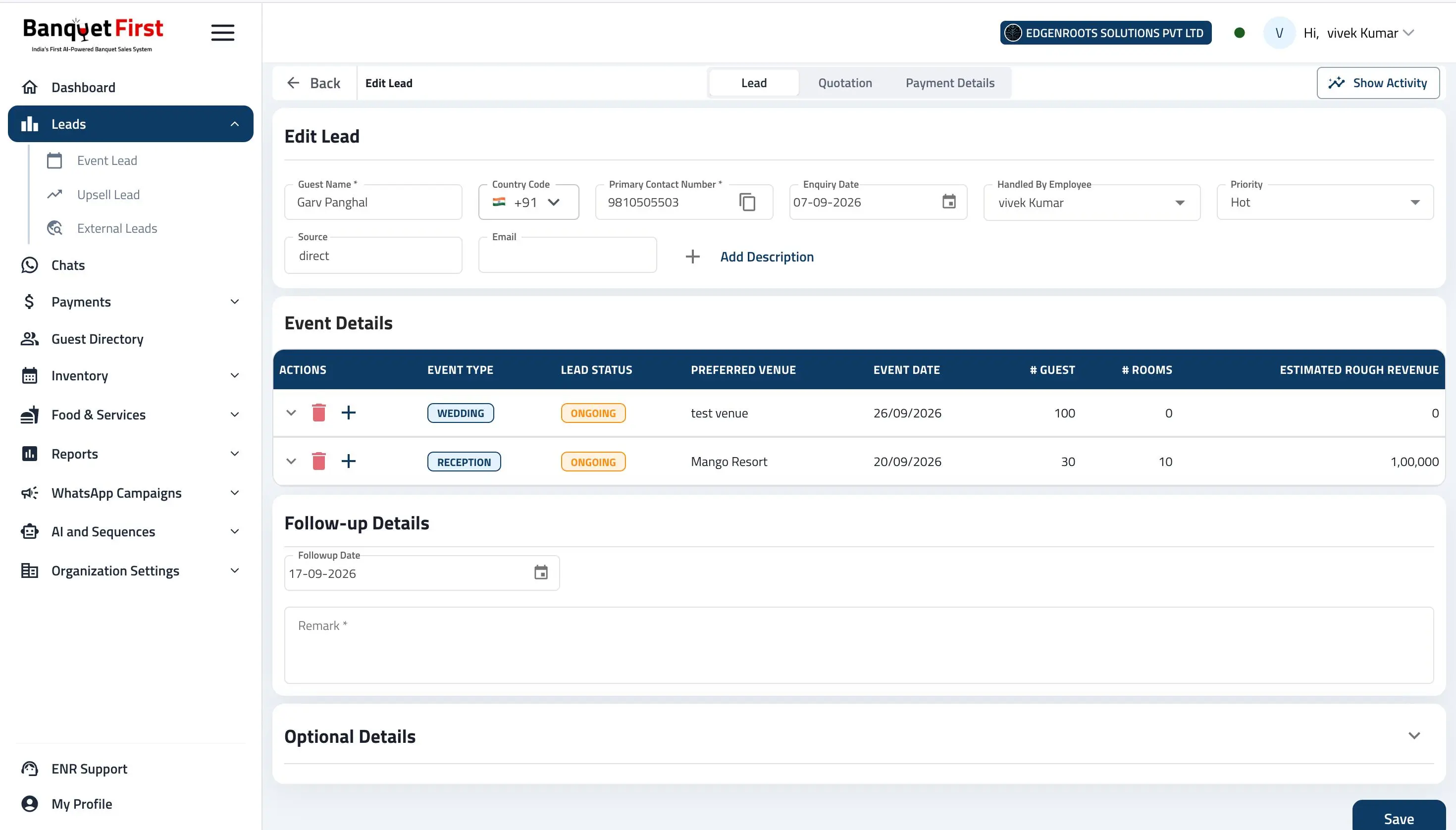Open the Dashboard from sidebar
The image size is (1456, 830).
click(x=131, y=87)
